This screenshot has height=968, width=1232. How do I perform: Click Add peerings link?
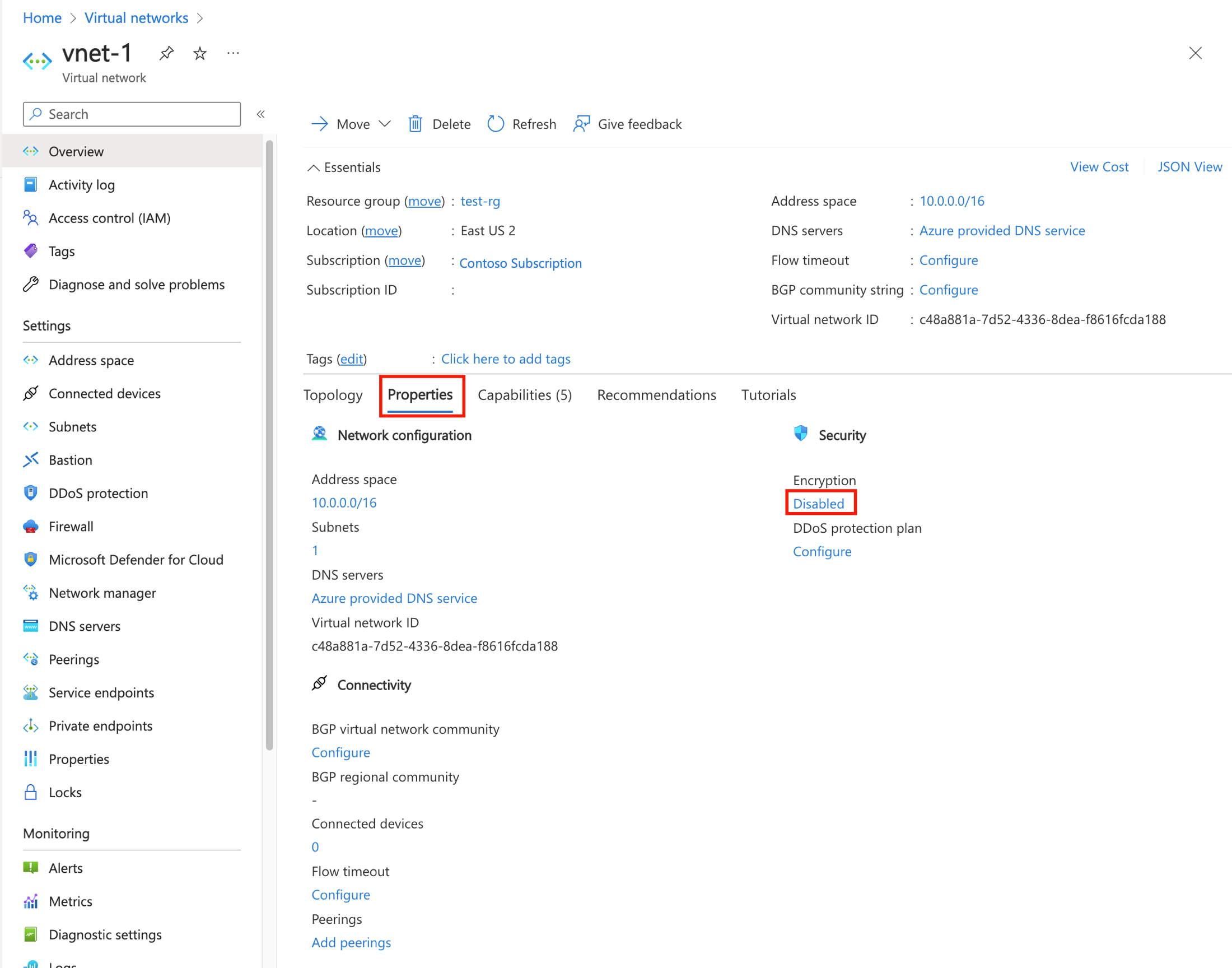(351, 941)
